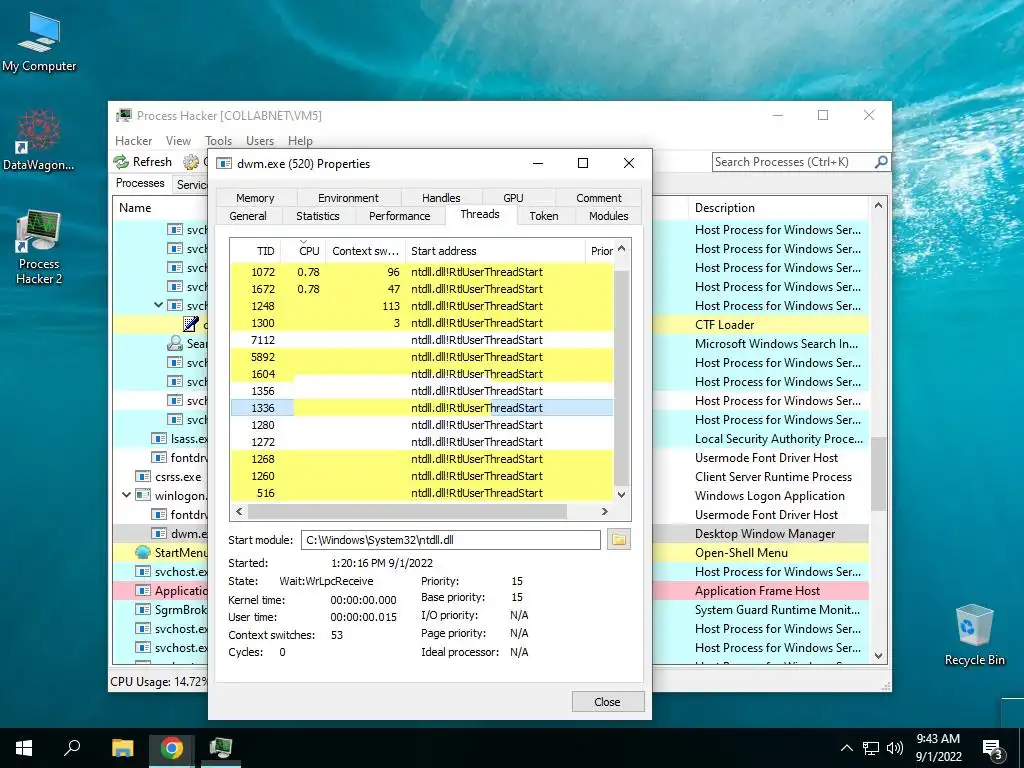Screen dimensions: 1024x768
Task: Switch to the Statistics tab
Action: coord(318,216)
